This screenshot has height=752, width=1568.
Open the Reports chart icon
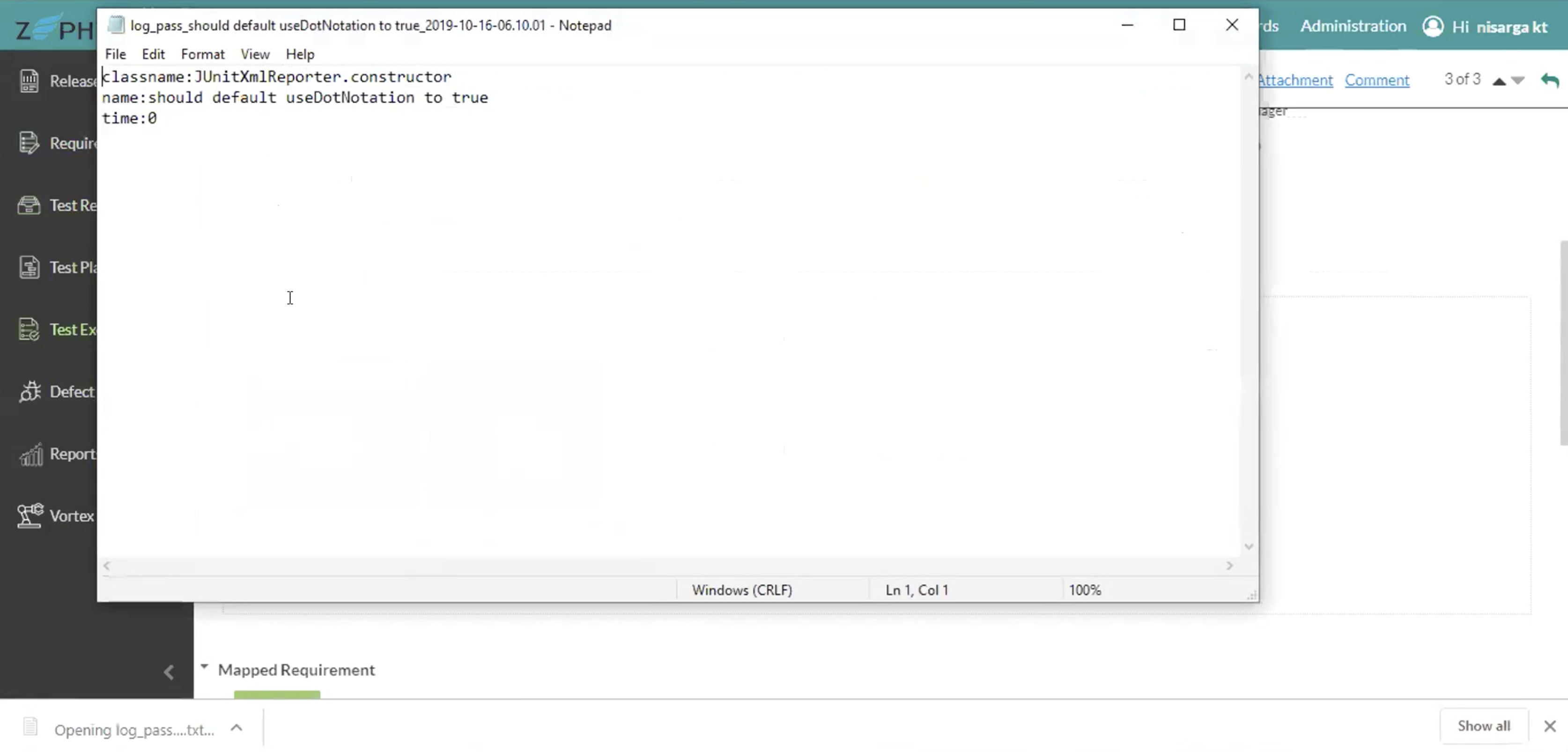click(30, 454)
